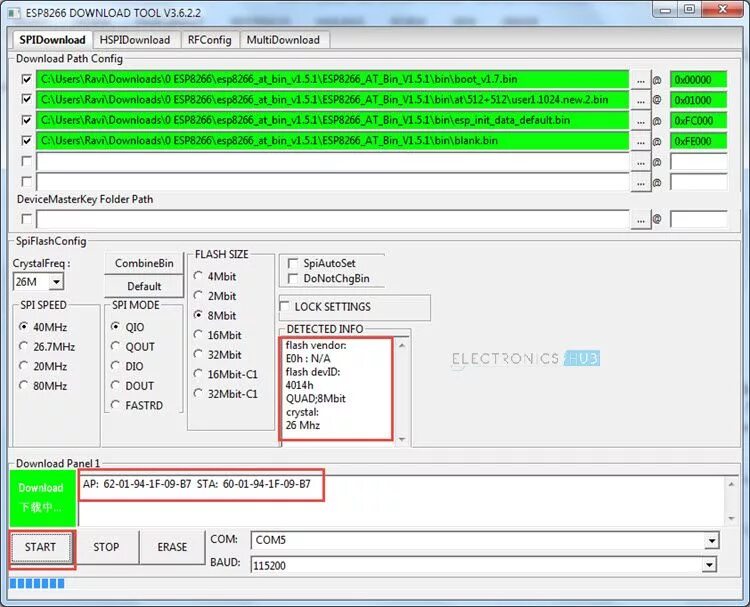The width and height of the screenshot is (750, 607).
Task: Open browse button for DeviceMasterKey folder path
Action: (640, 220)
